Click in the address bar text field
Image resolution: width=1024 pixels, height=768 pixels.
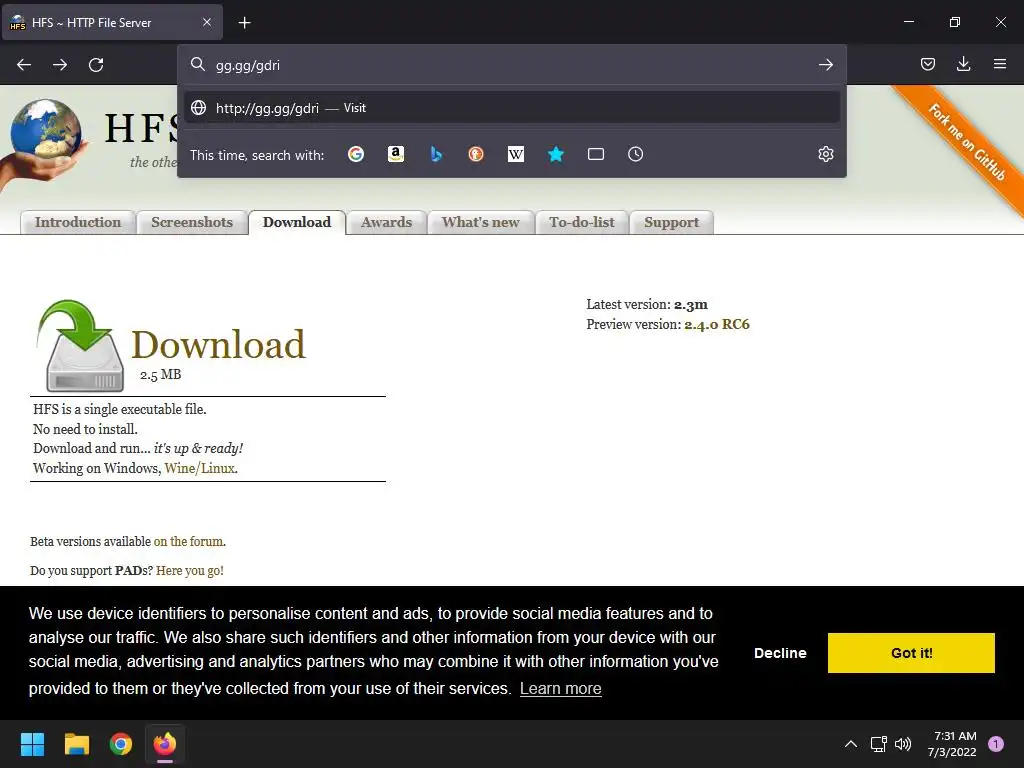pyautogui.click(x=512, y=65)
